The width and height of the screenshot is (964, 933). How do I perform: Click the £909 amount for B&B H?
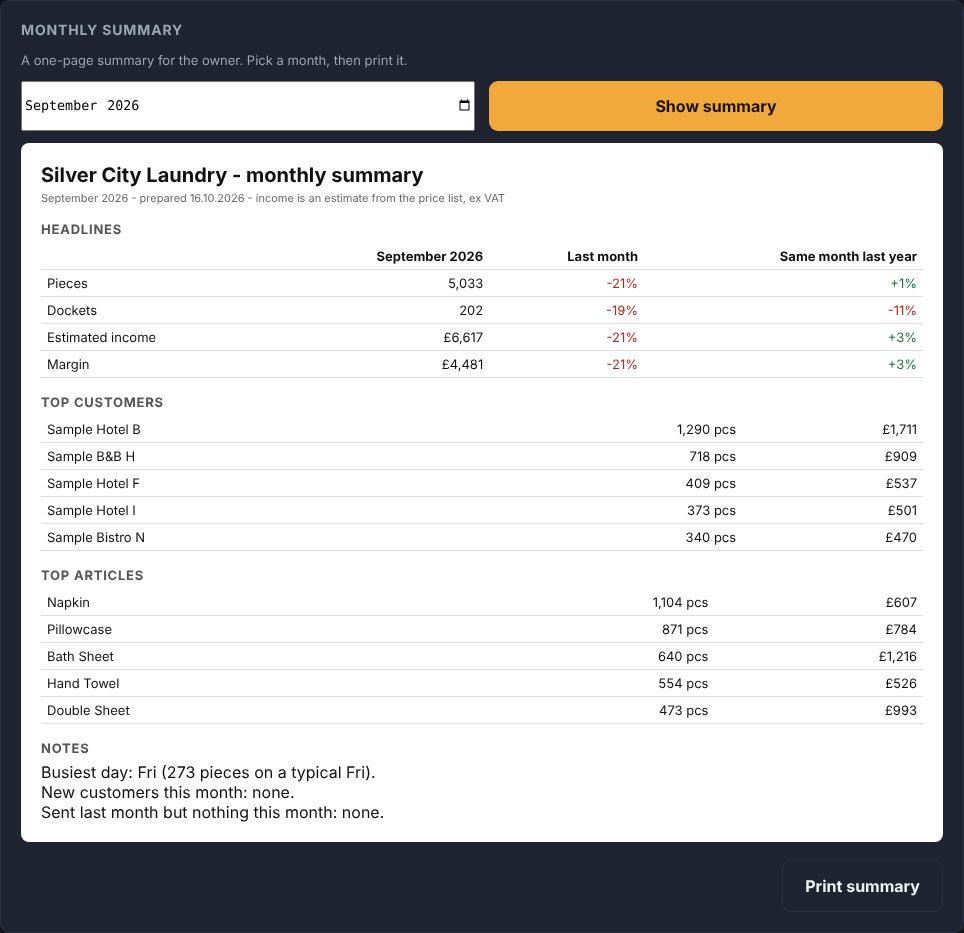900,457
